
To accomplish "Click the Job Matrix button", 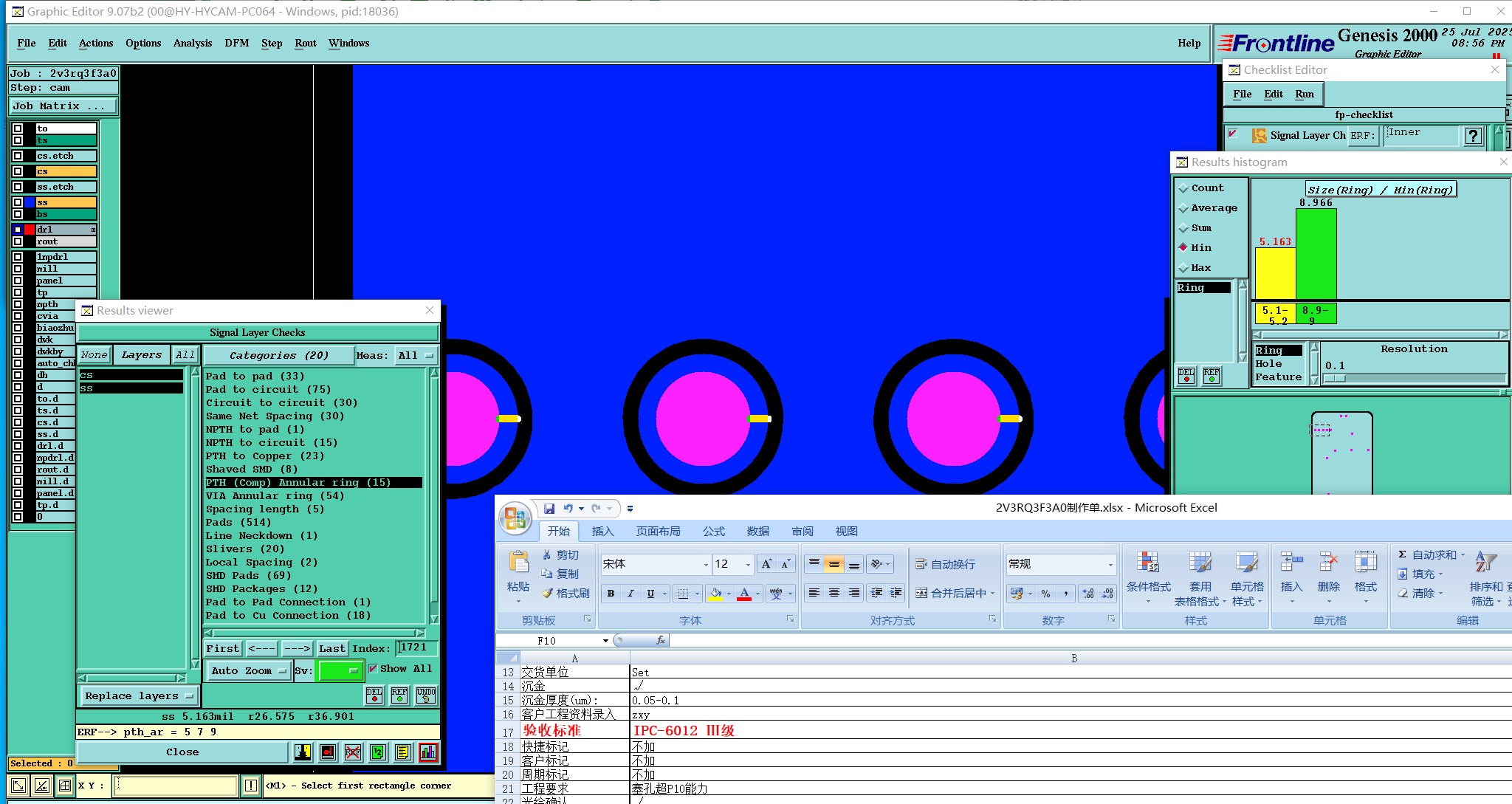I will coord(63,106).
